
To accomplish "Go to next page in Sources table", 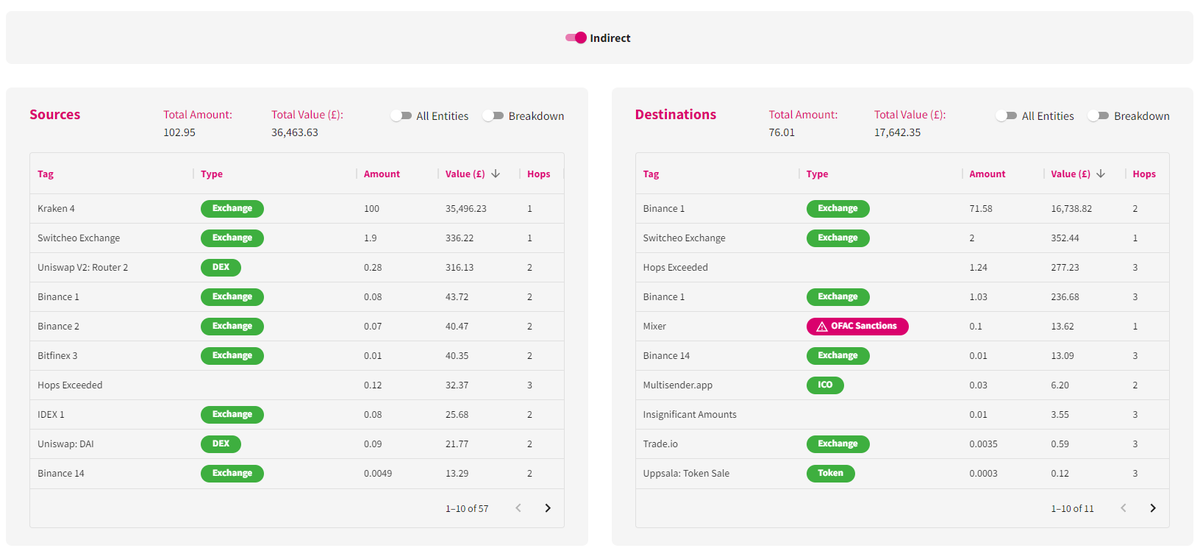I will [548, 508].
